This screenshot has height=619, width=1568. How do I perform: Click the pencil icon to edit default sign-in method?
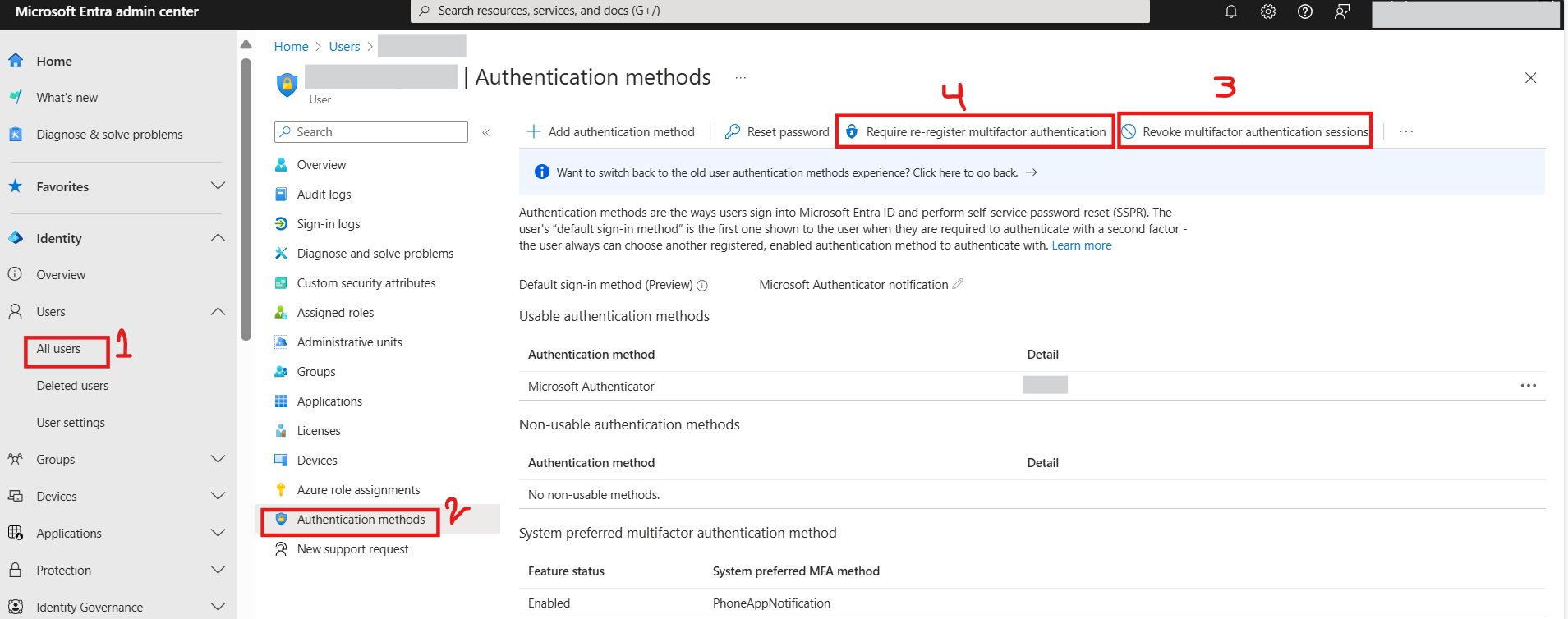click(958, 284)
